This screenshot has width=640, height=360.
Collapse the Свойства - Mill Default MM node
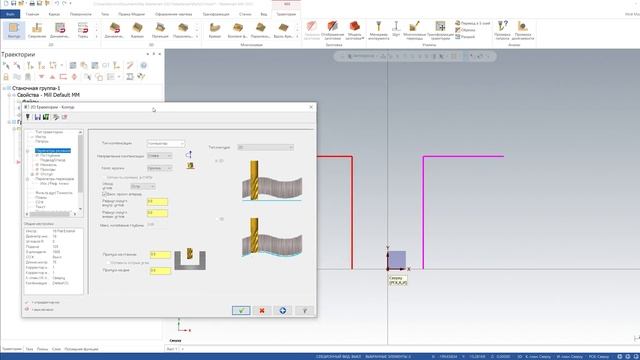pyautogui.click(x=9, y=95)
